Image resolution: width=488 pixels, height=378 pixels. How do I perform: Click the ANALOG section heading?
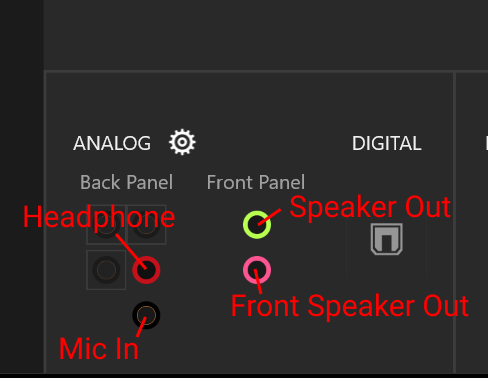(x=112, y=143)
